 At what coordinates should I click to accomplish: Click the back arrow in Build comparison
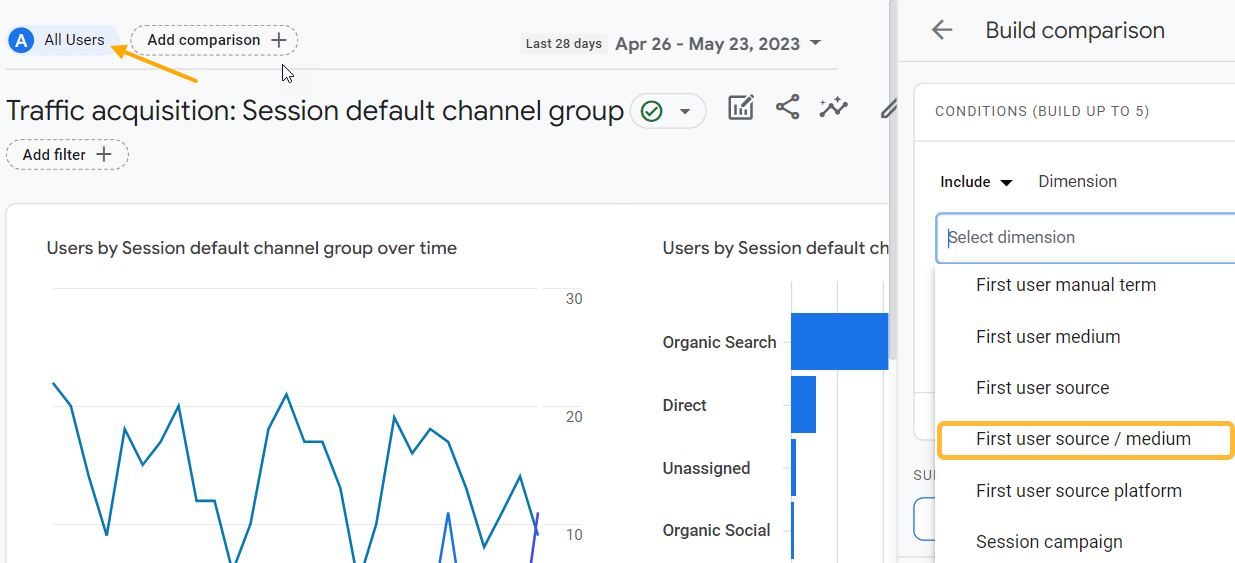[x=941, y=30]
